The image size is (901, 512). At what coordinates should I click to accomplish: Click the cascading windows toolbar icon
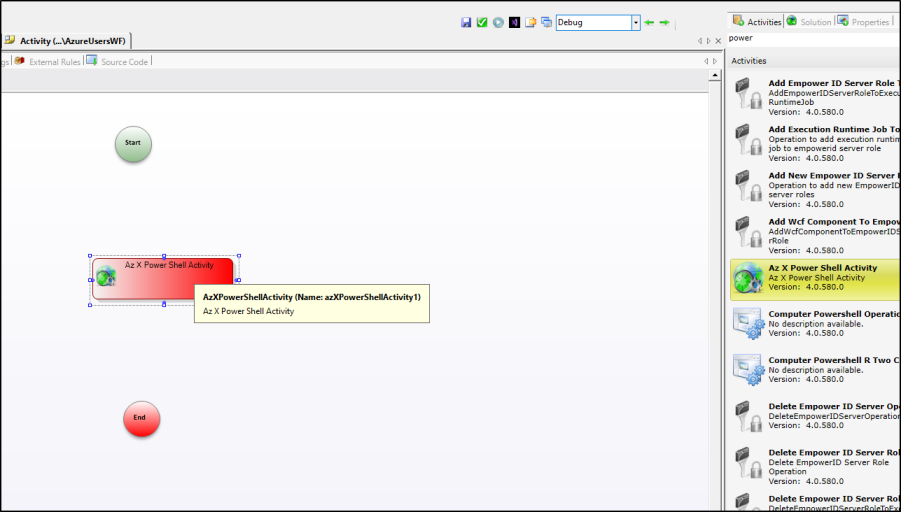click(x=546, y=22)
